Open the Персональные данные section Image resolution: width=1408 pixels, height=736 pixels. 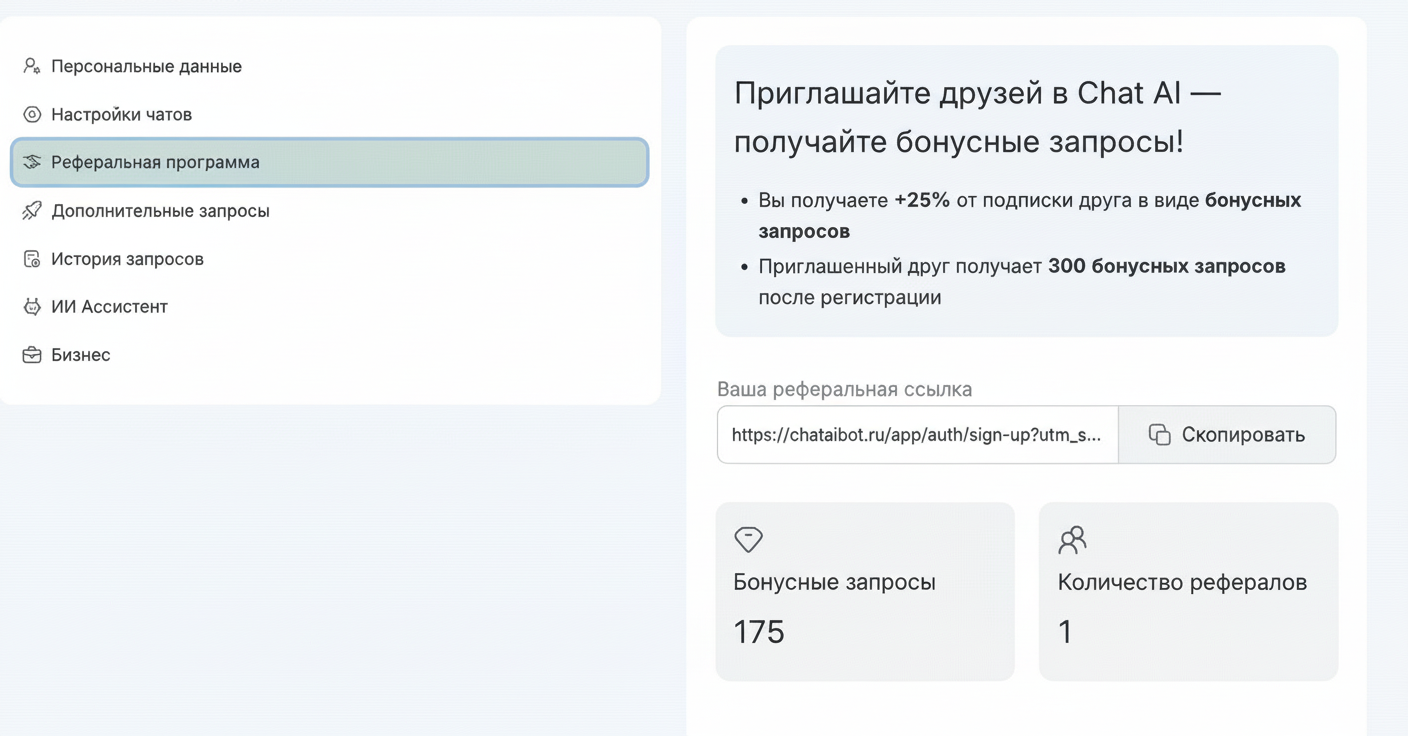tap(146, 66)
